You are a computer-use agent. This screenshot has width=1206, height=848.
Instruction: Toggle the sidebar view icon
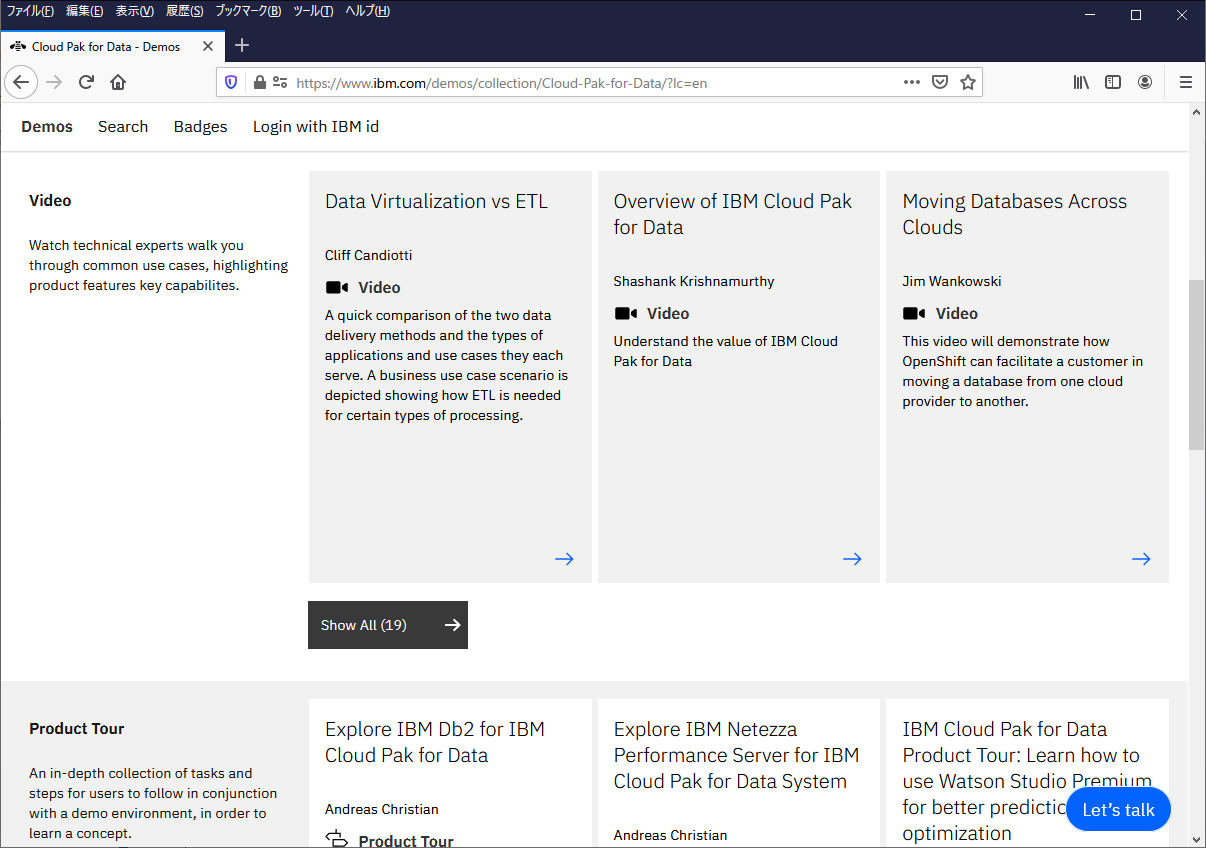[x=1113, y=82]
